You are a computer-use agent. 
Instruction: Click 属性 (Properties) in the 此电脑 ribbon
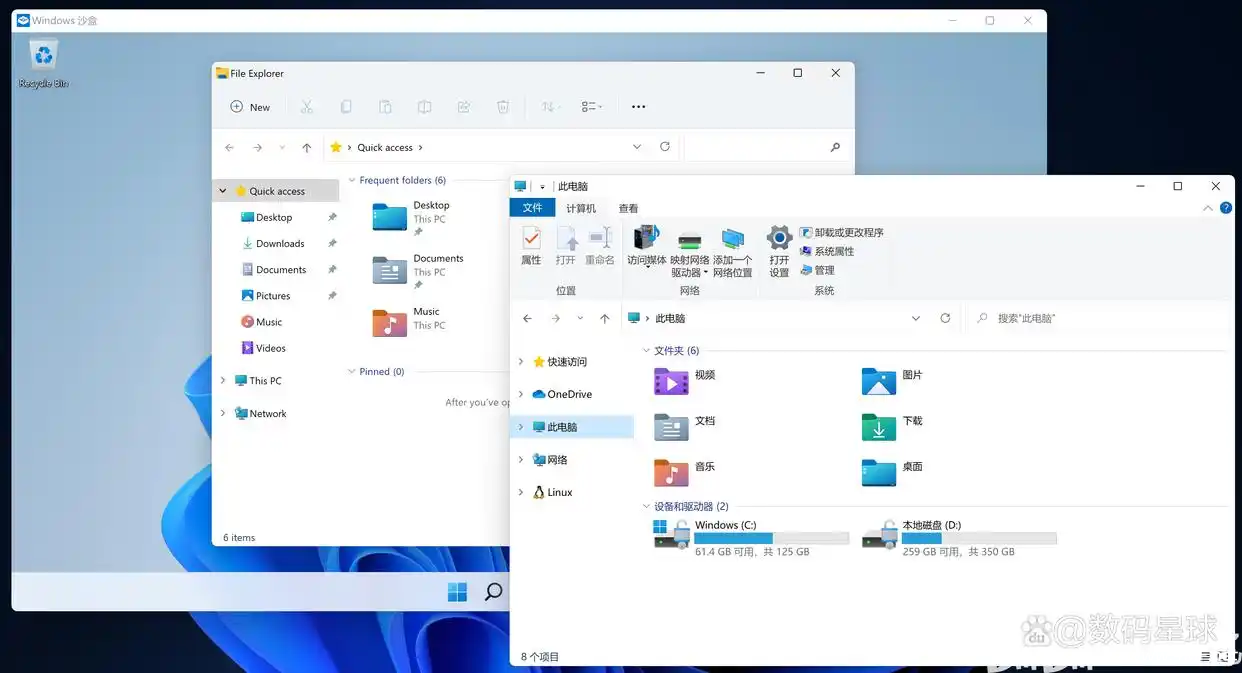tap(531, 245)
